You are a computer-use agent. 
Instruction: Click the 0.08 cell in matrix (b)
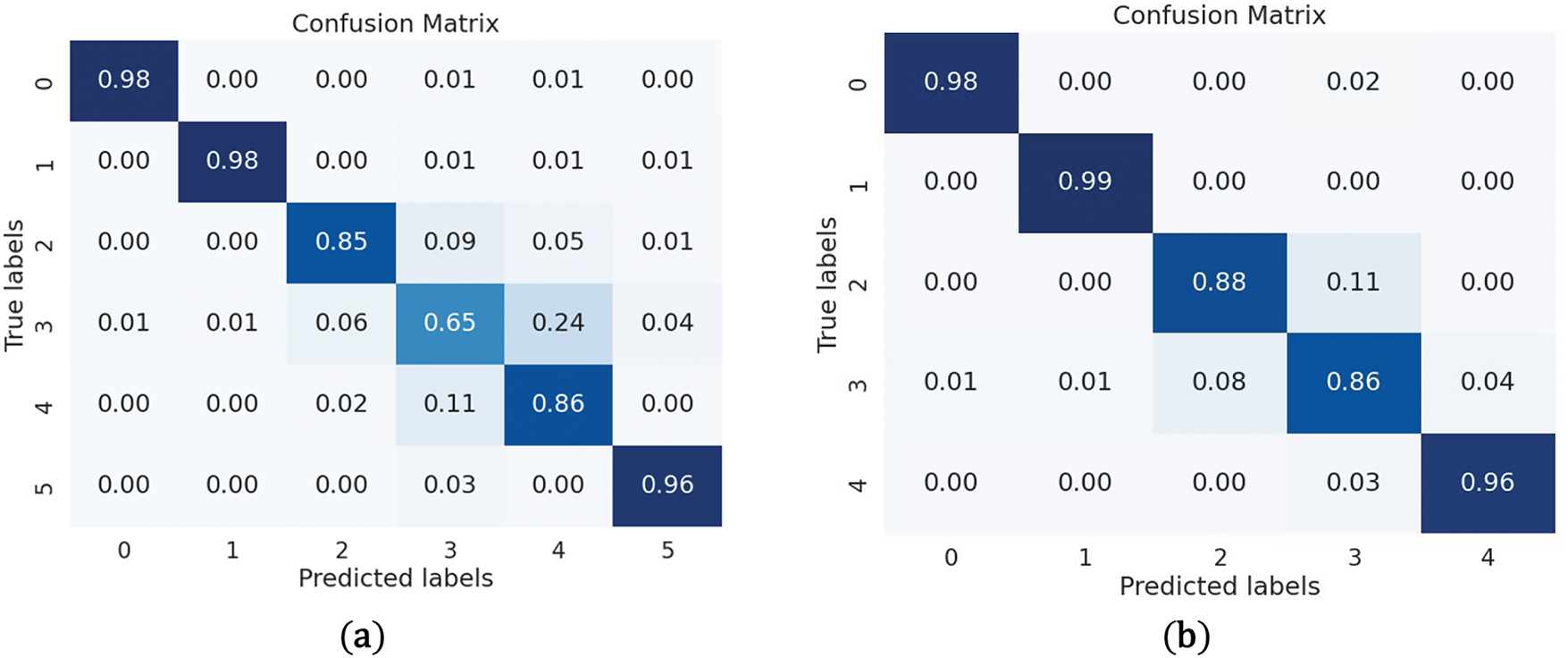point(1219,383)
